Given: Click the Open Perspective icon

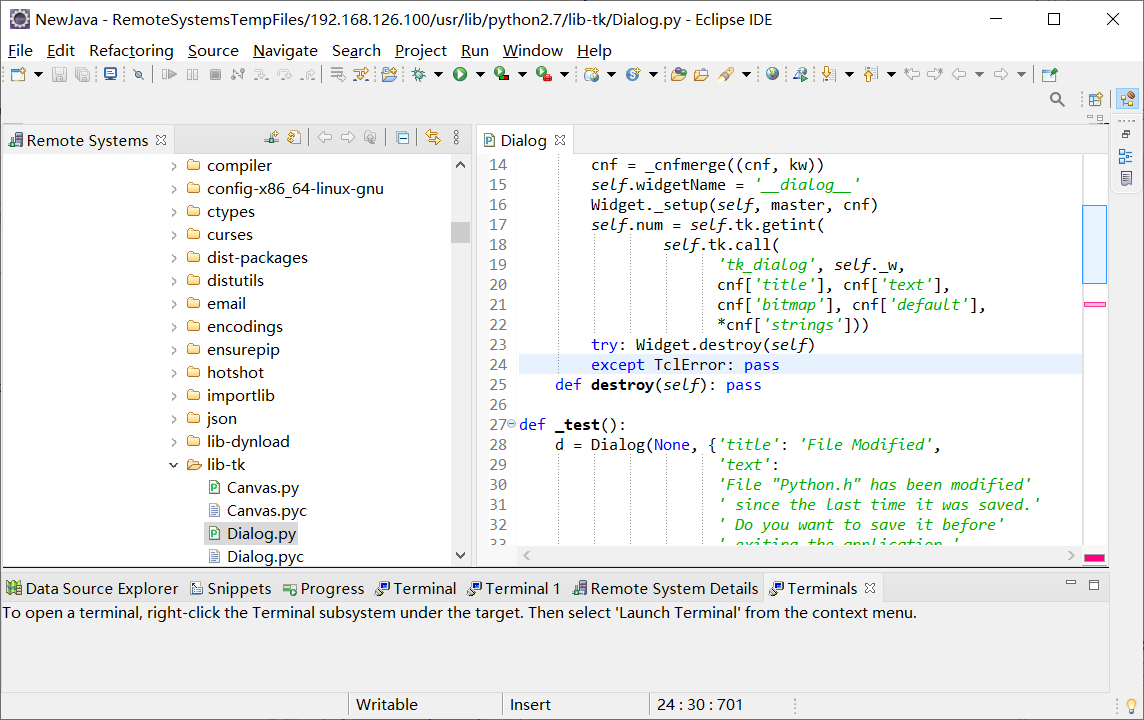Looking at the screenshot, I should coord(1095,99).
